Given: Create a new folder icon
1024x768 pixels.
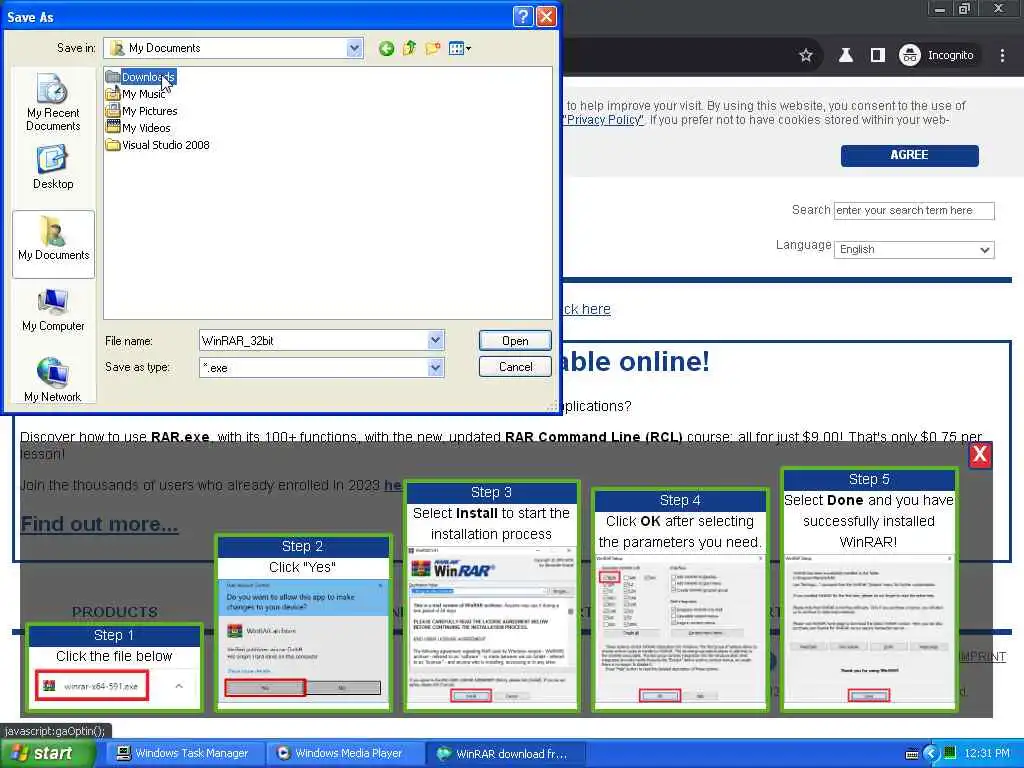Looking at the screenshot, I should point(432,48).
